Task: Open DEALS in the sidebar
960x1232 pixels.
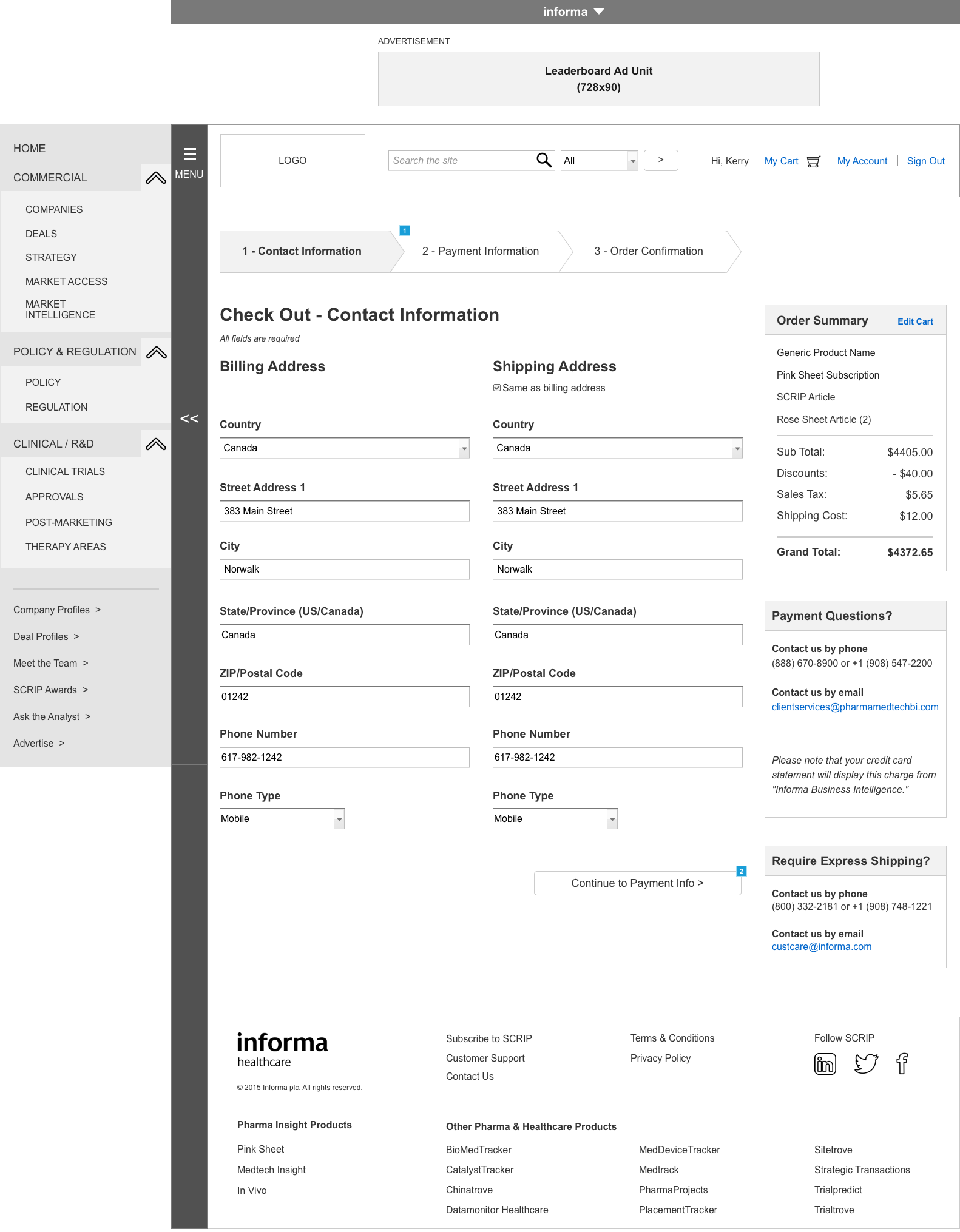Action: click(41, 234)
